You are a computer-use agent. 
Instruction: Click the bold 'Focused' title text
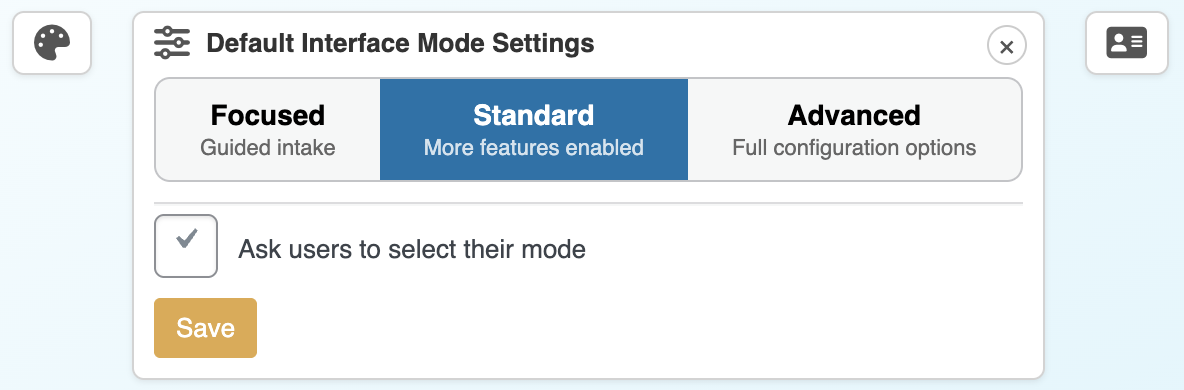click(267, 116)
